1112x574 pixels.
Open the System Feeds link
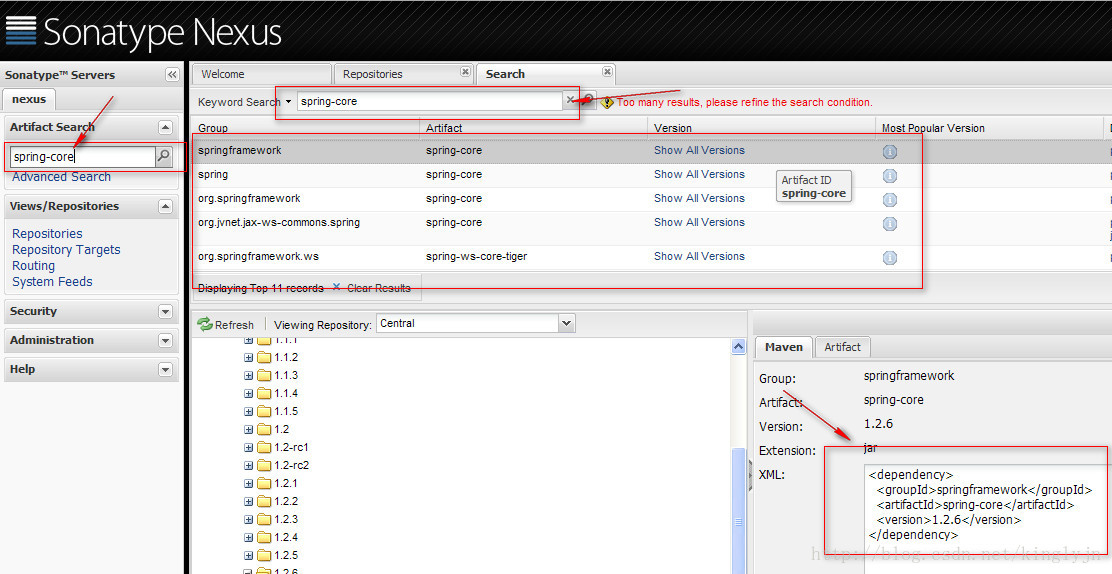(x=52, y=282)
